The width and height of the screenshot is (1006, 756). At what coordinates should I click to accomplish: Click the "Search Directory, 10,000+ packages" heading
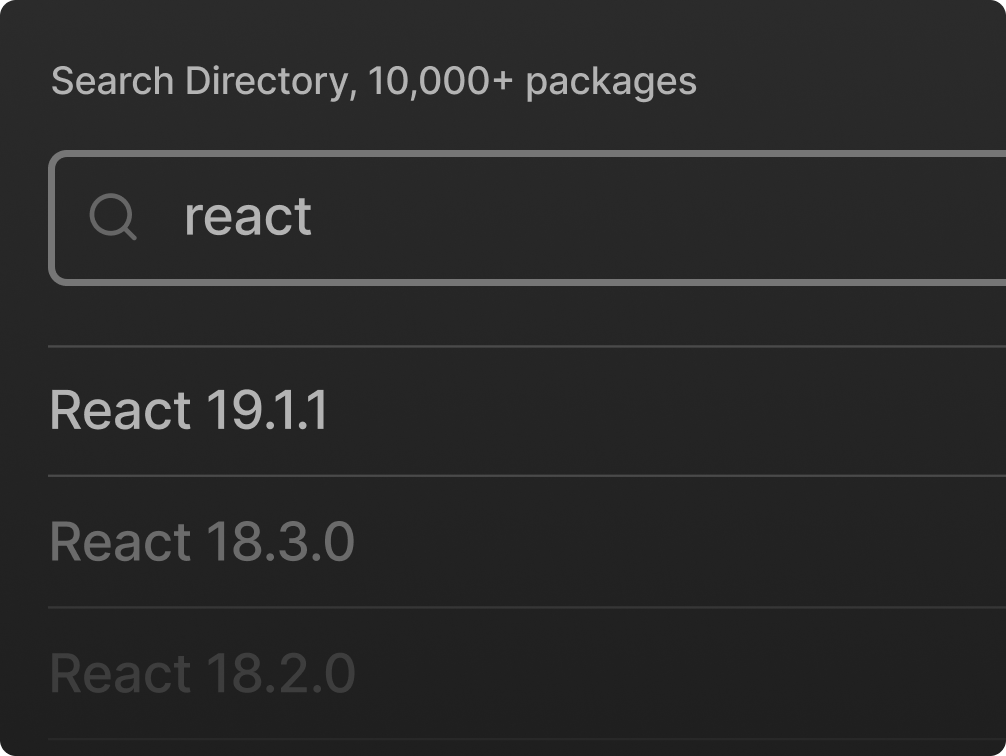coord(374,81)
